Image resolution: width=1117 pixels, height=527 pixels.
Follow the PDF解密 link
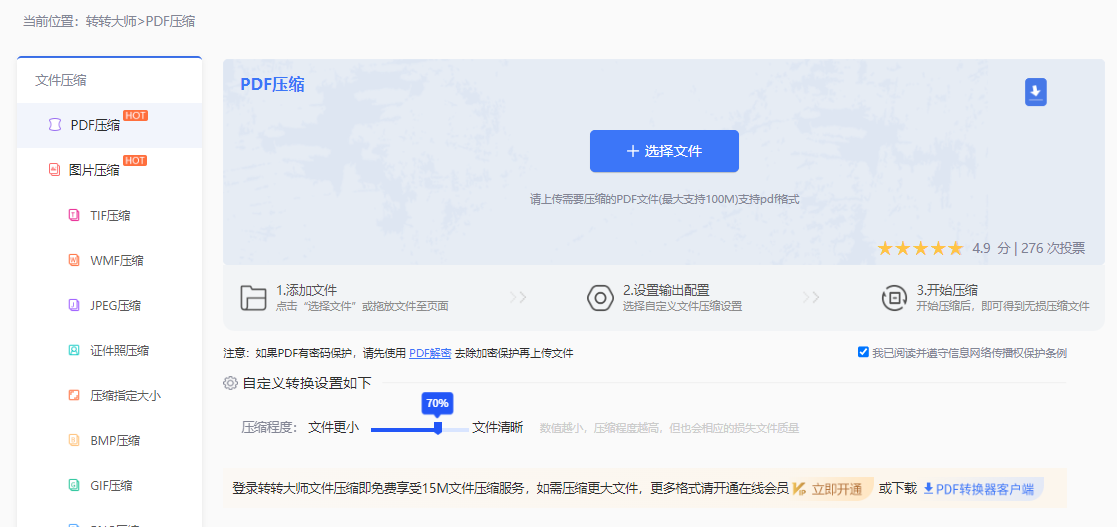click(x=429, y=353)
